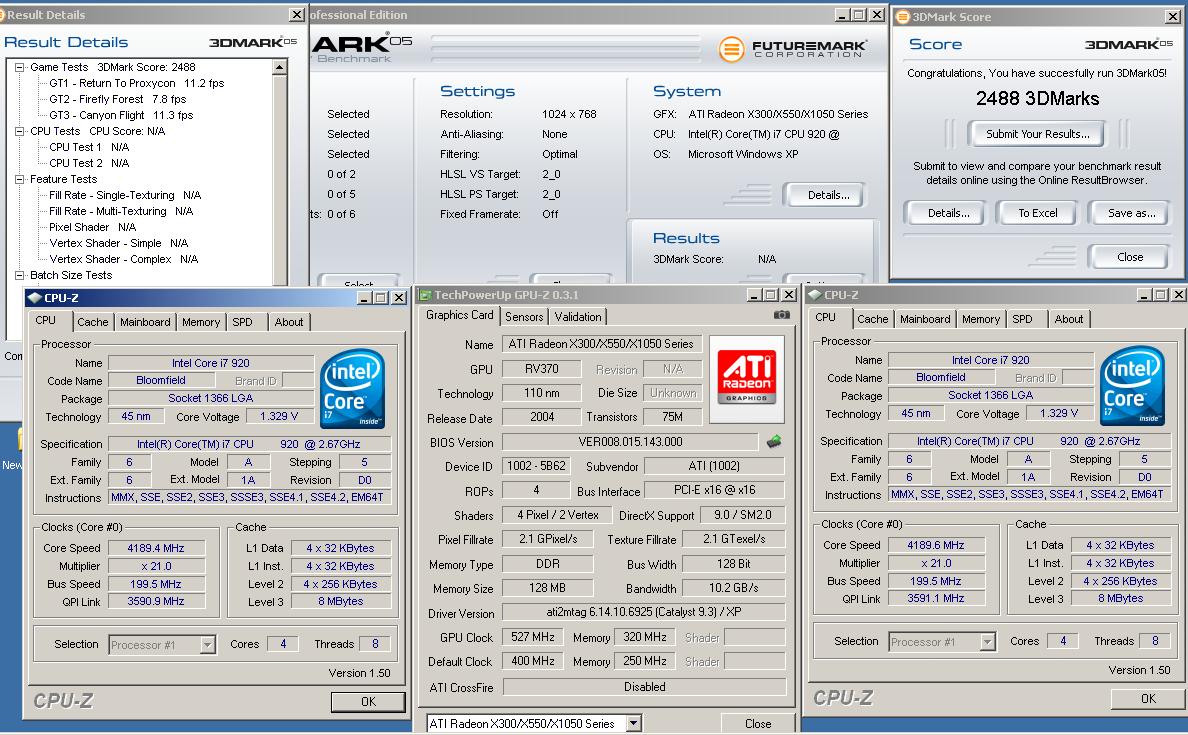Click the left CPU-Z title bar icon
Screen dimensions: 1188x735
click(34, 298)
